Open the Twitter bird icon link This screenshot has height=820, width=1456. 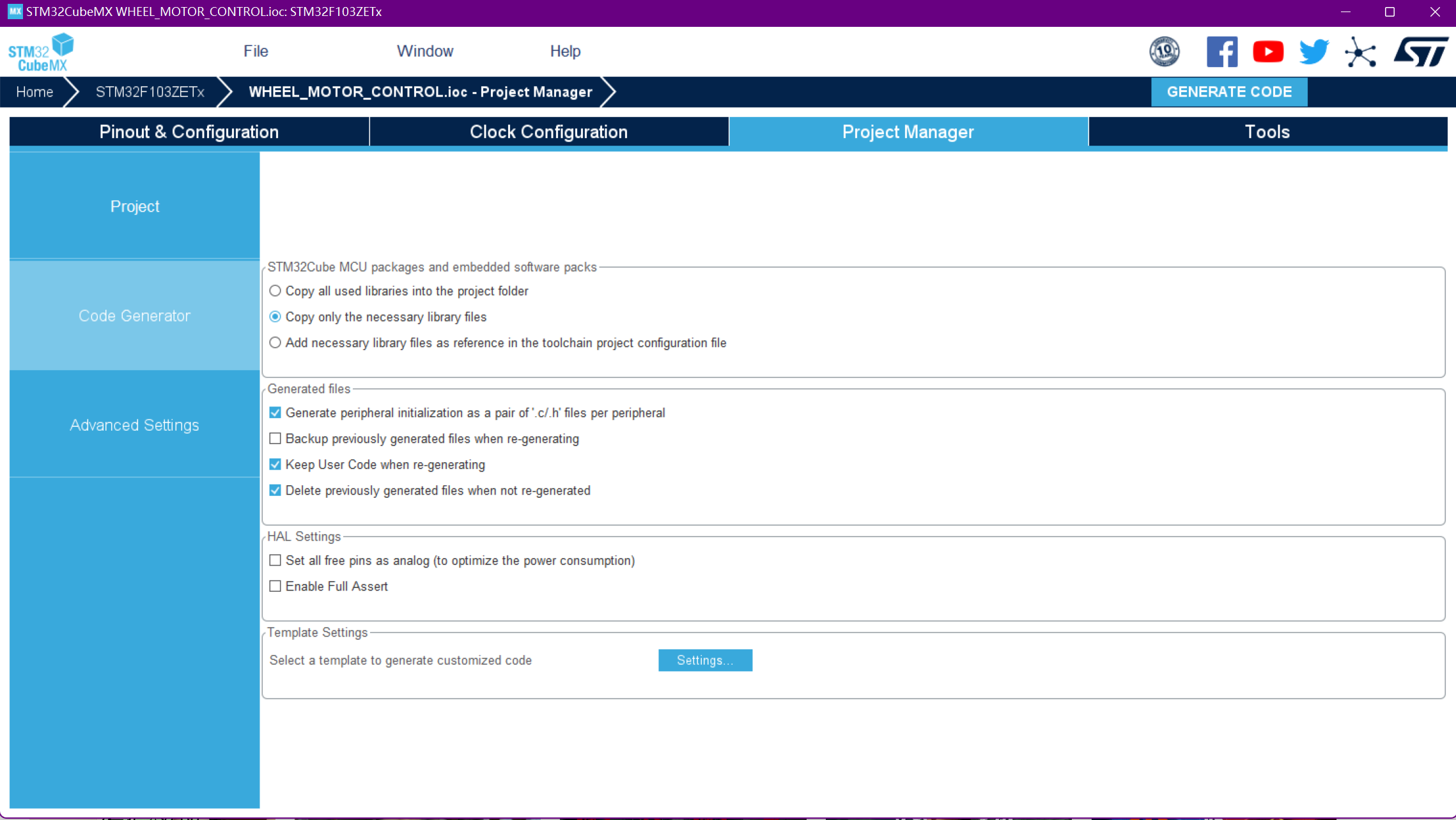[1313, 52]
